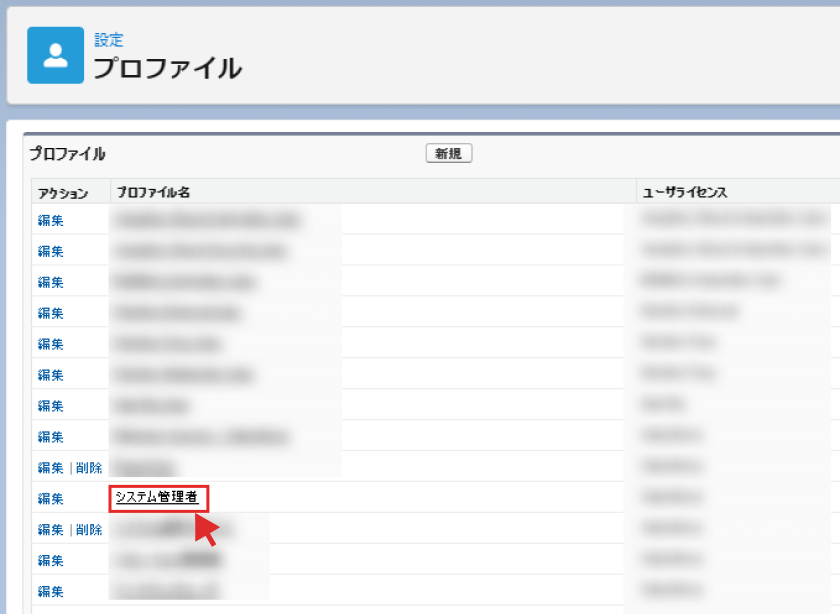Open the システム管理者 profile
Viewport: 840px width, 614px height.
click(157, 497)
